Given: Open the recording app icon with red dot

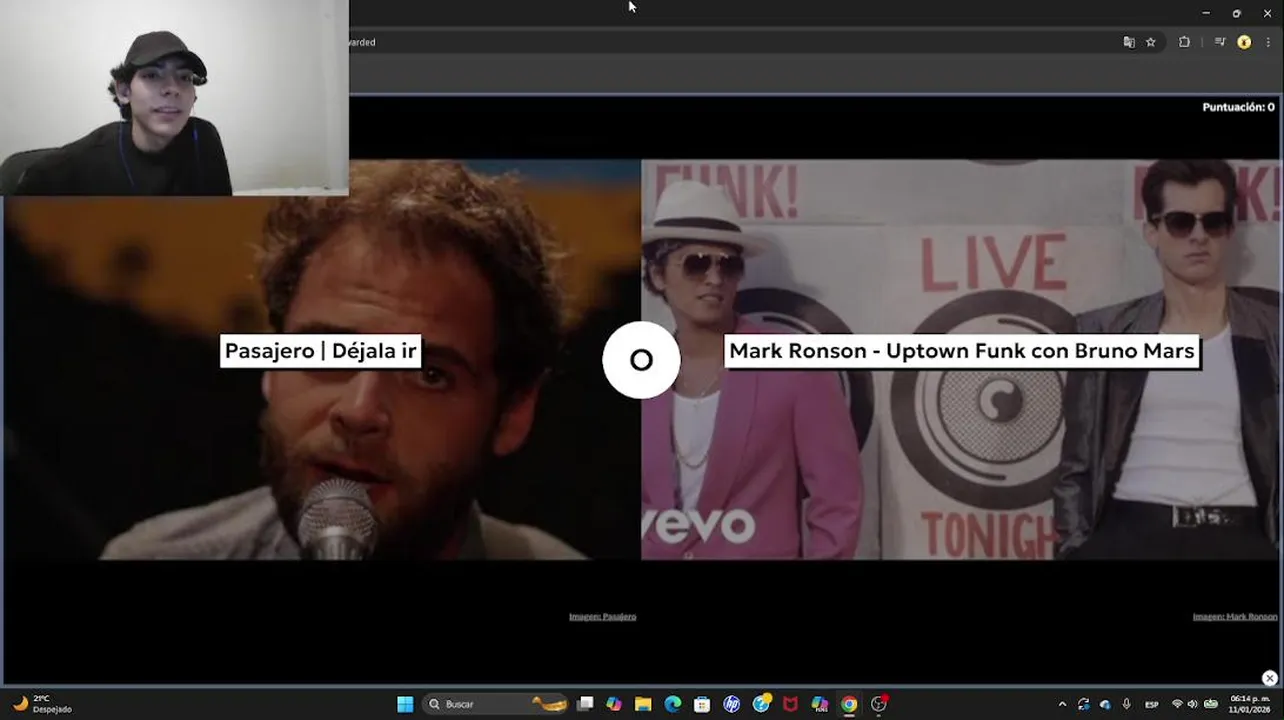Looking at the screenshot, I should 879,704.
